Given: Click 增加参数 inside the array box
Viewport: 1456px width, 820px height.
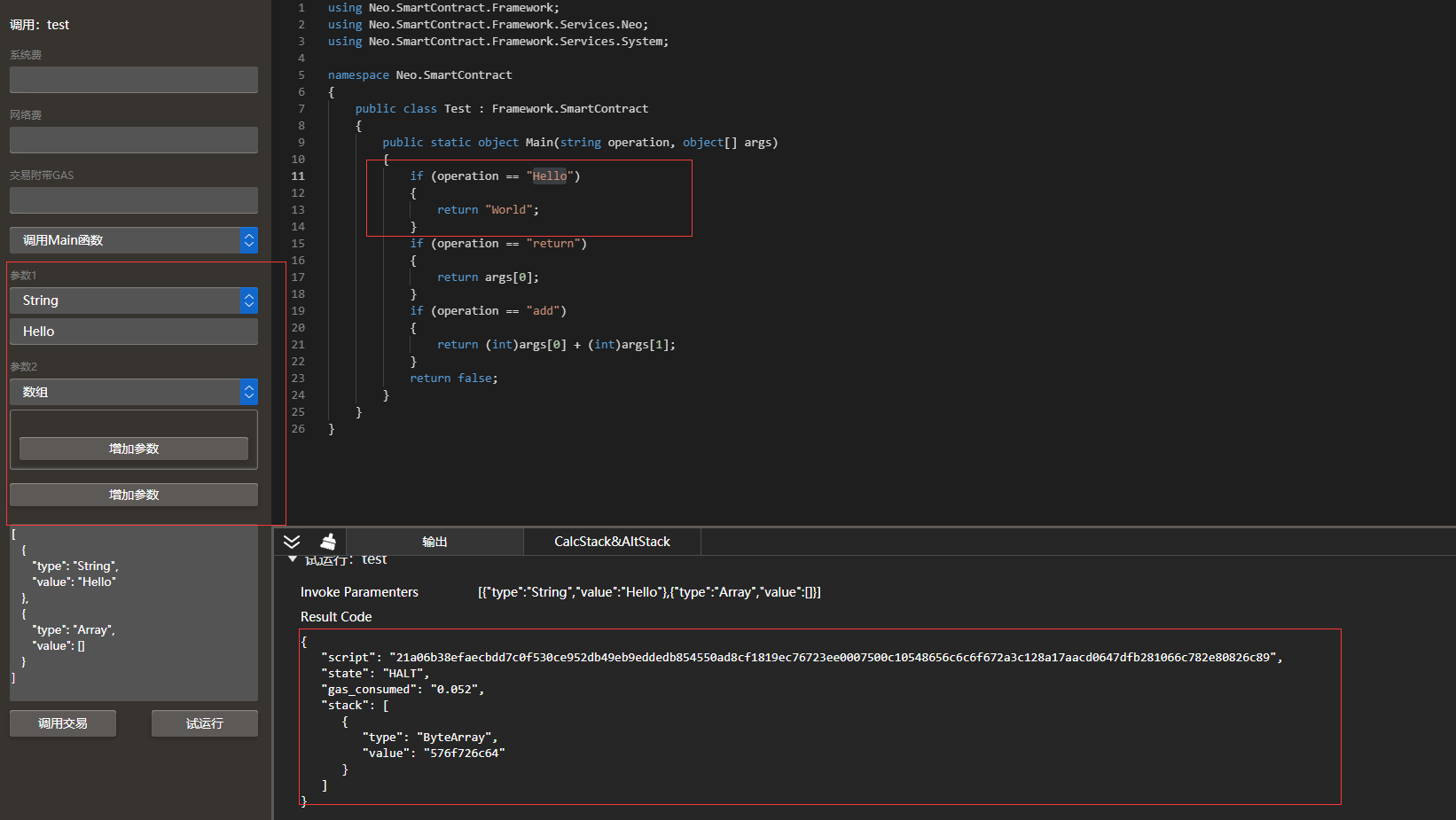Looking at the screenshot, I should point(133,449).
